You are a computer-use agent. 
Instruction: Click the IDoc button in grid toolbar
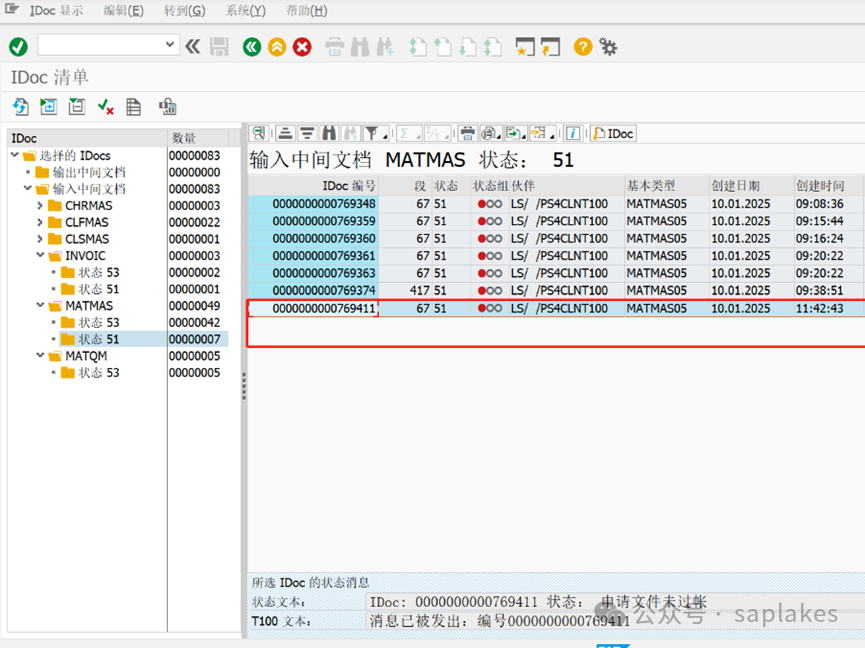coord(613,133)
